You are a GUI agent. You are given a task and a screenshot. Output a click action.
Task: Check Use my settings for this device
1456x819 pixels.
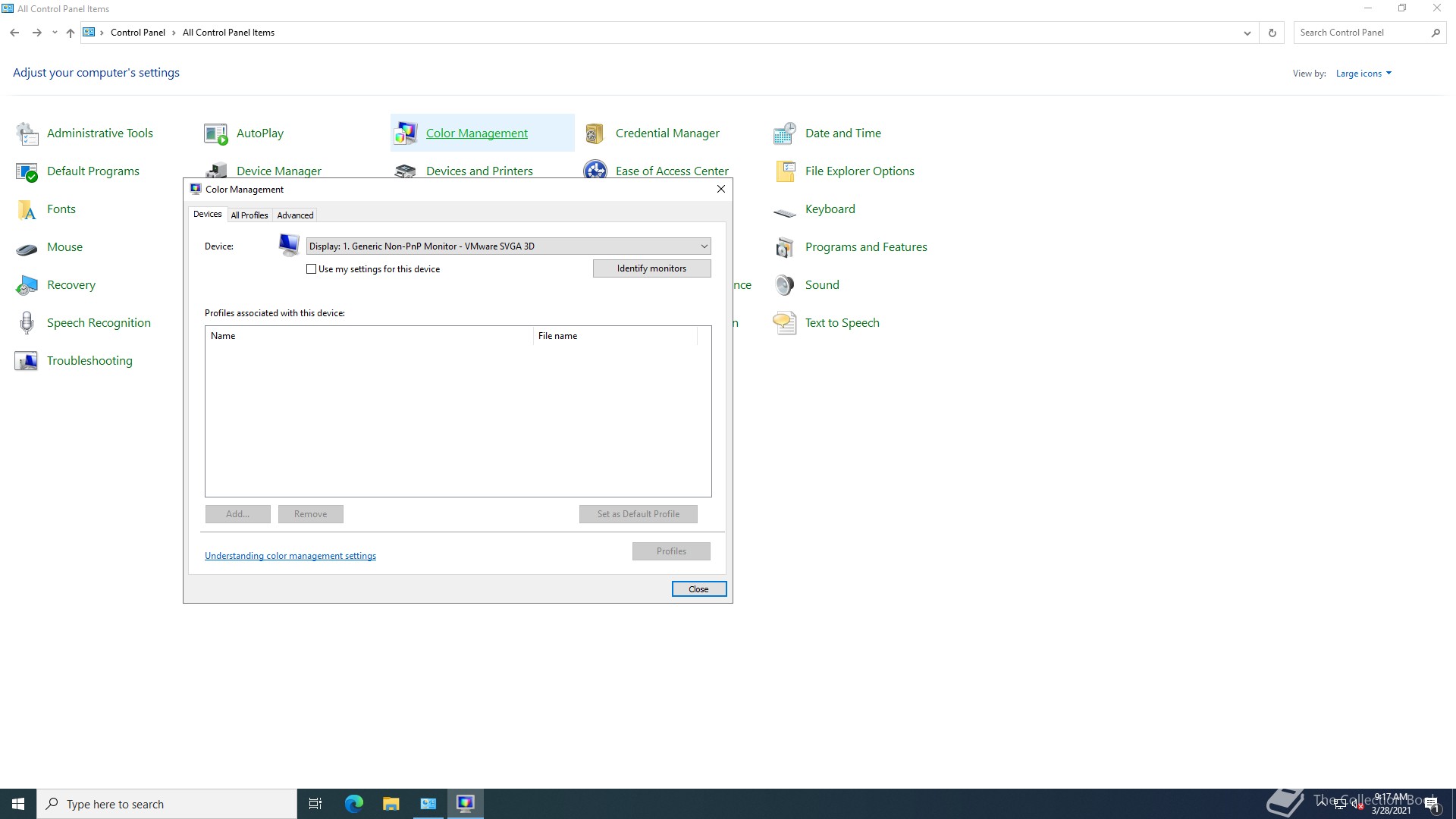pyautogui.click(x=311, y=269)
